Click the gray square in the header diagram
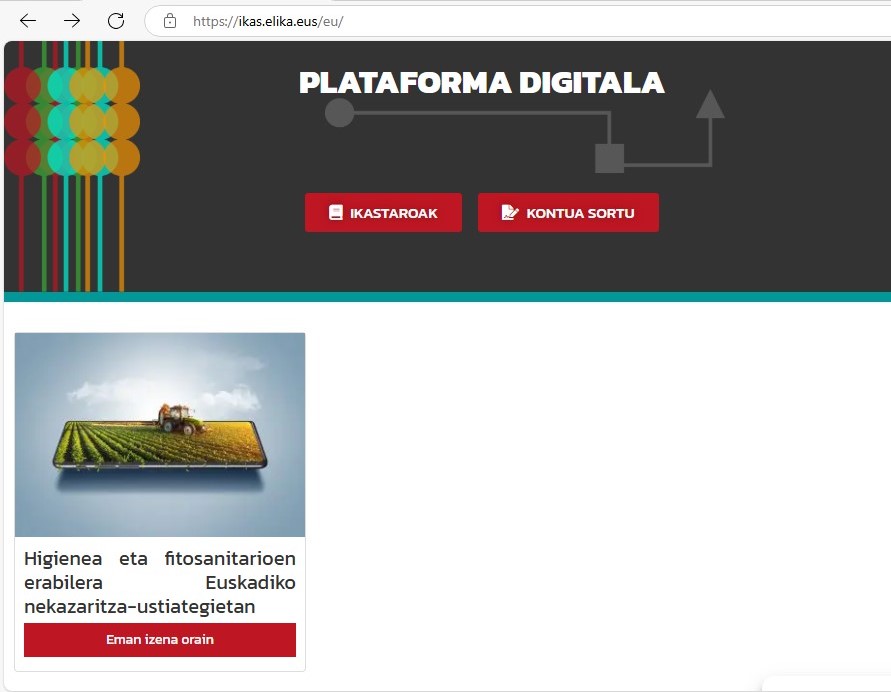This screenshot has width=891, height=692. click(x=610, y=158)
